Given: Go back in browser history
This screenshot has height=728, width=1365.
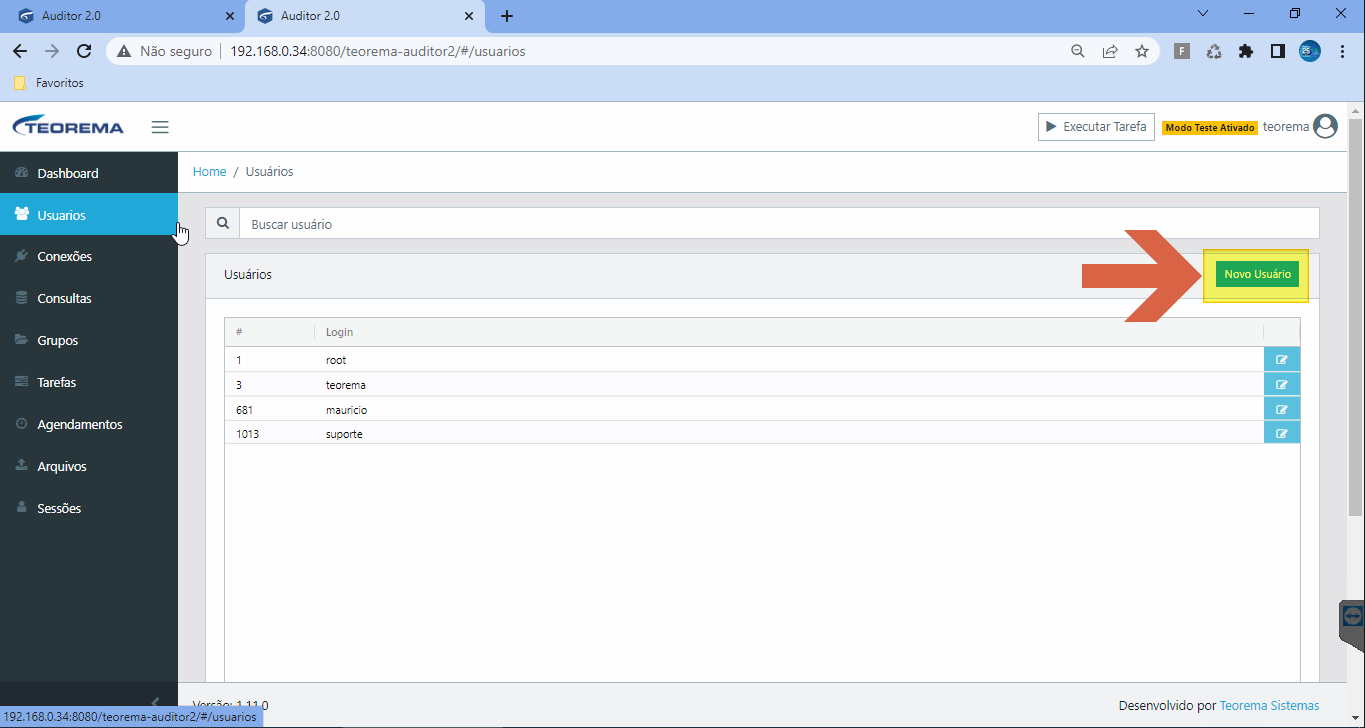Looking at the screenshot, I should pyautogui.click(x=20, y=51).
